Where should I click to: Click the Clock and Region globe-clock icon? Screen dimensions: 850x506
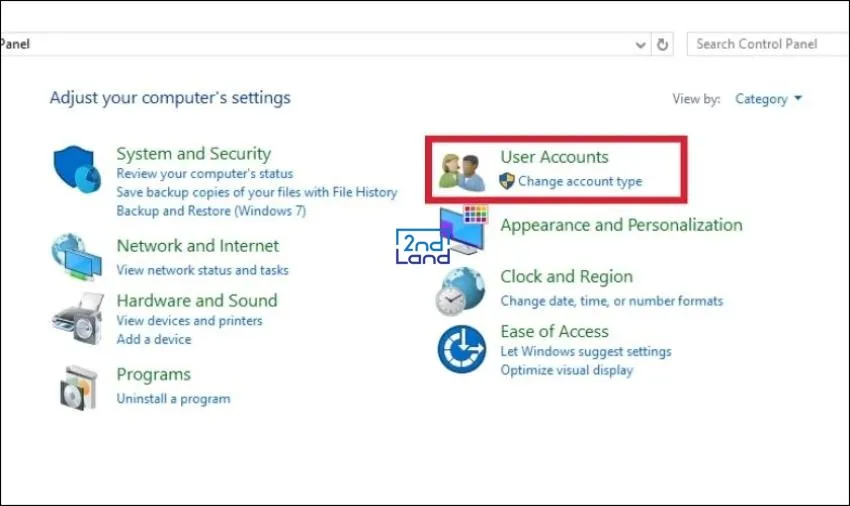[x=460, y=291]
